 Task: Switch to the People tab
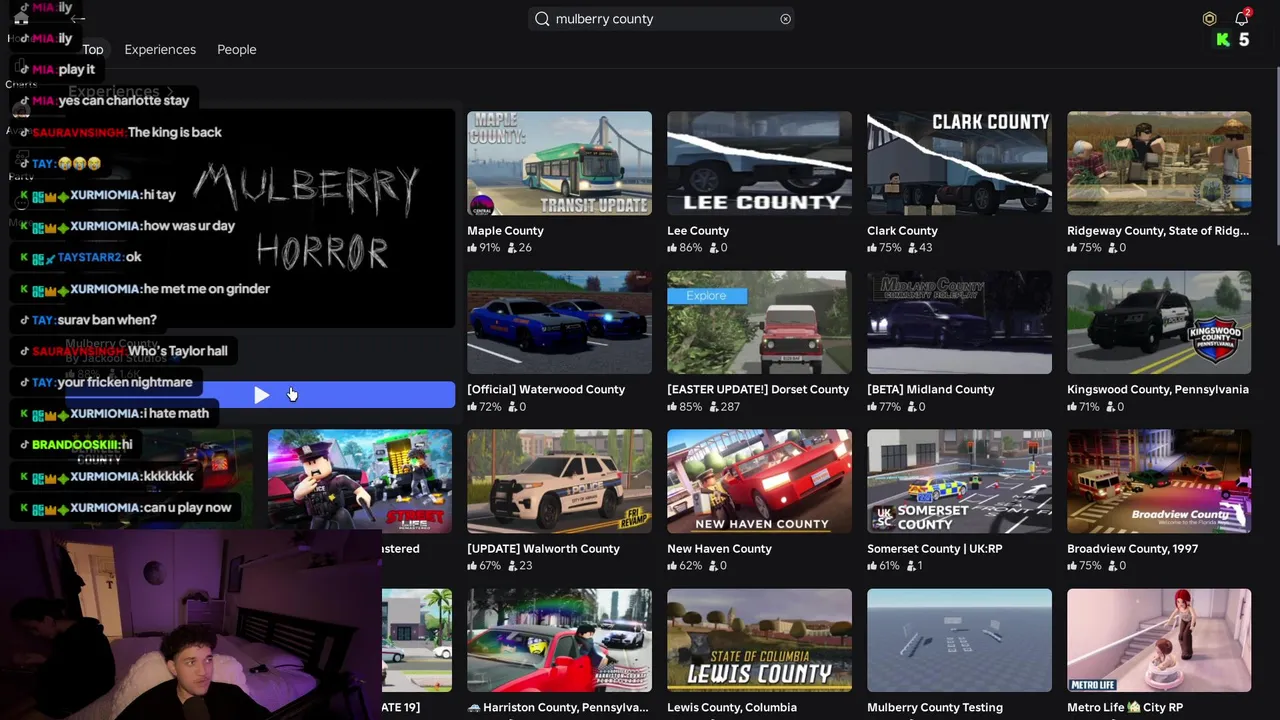(x=237, y=49)
